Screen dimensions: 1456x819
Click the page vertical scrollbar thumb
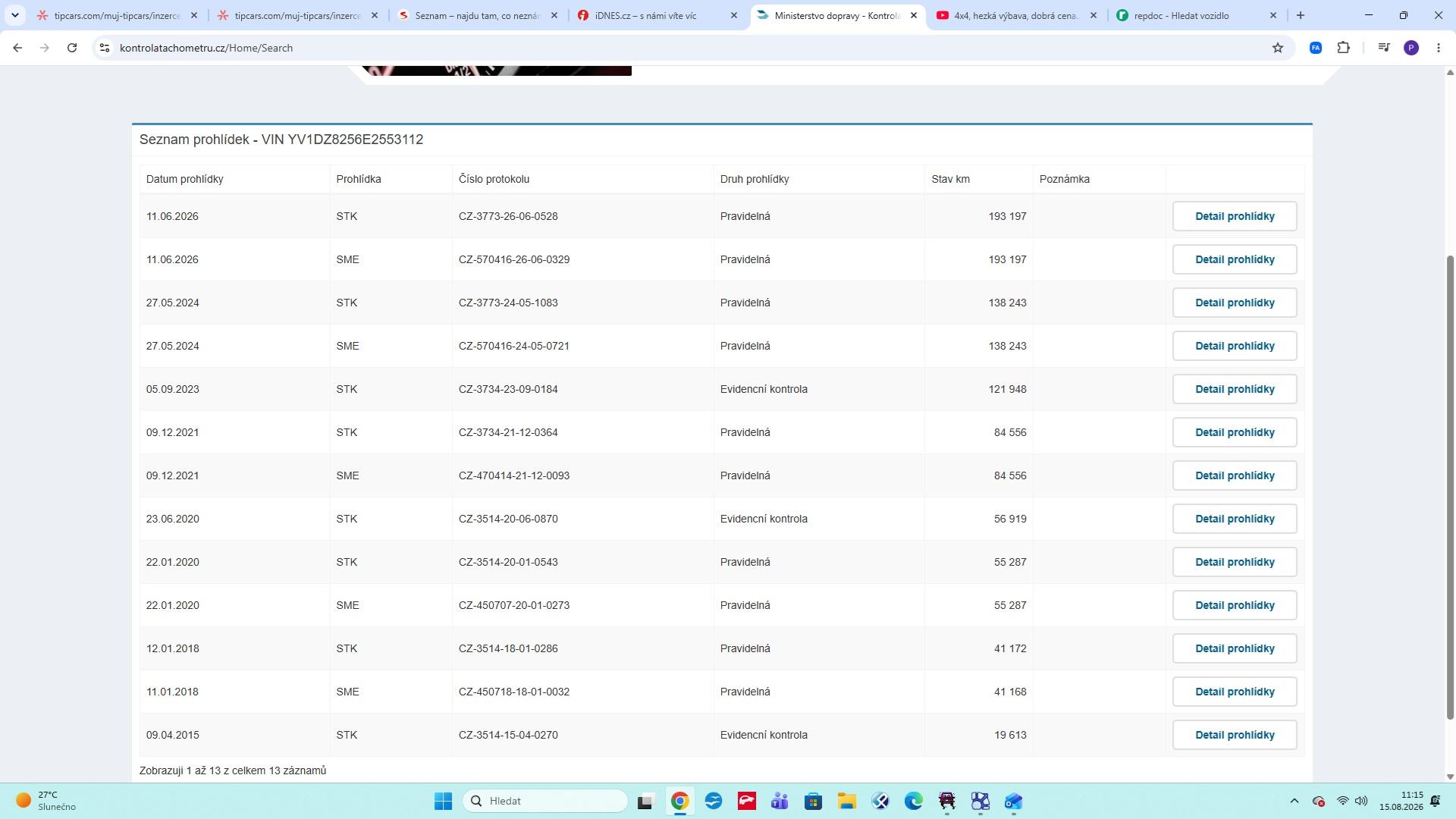point(1450,487)
